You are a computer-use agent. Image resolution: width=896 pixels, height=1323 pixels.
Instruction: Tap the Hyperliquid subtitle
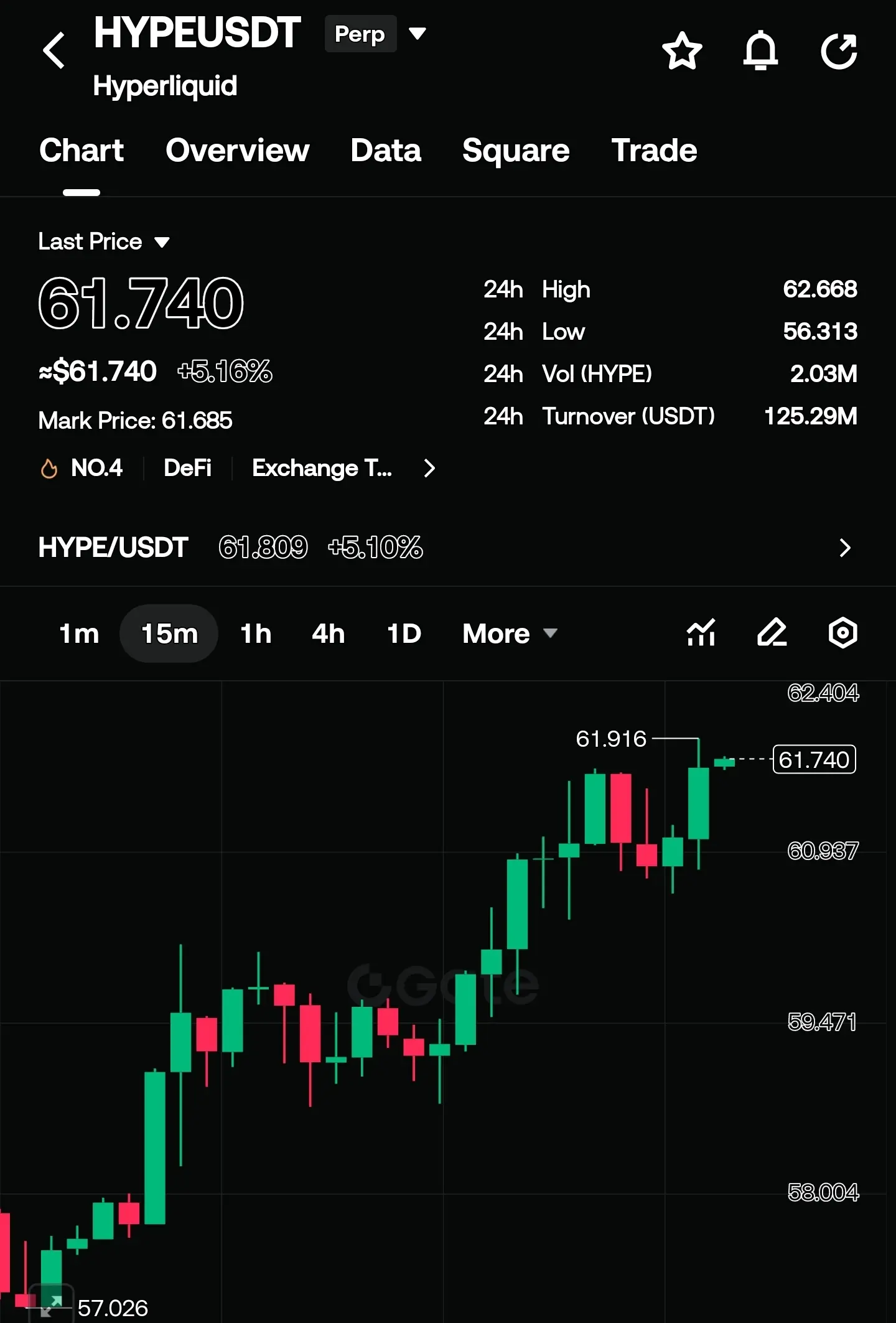165,86
